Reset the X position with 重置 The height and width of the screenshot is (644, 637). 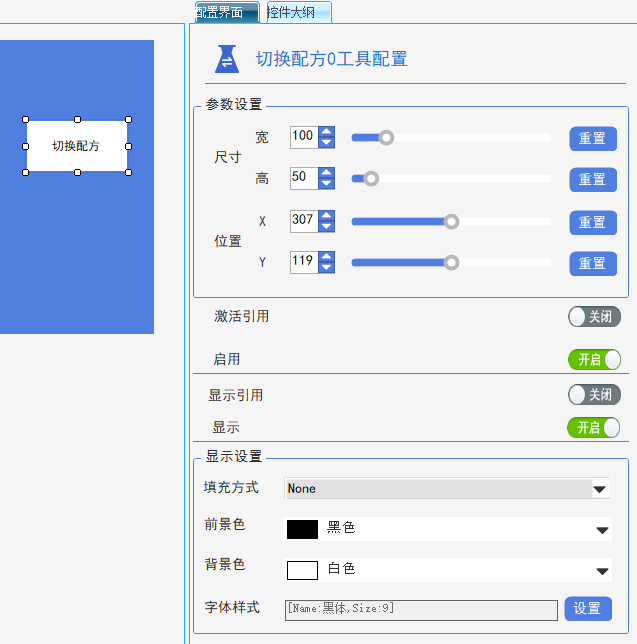pos(593,222)
